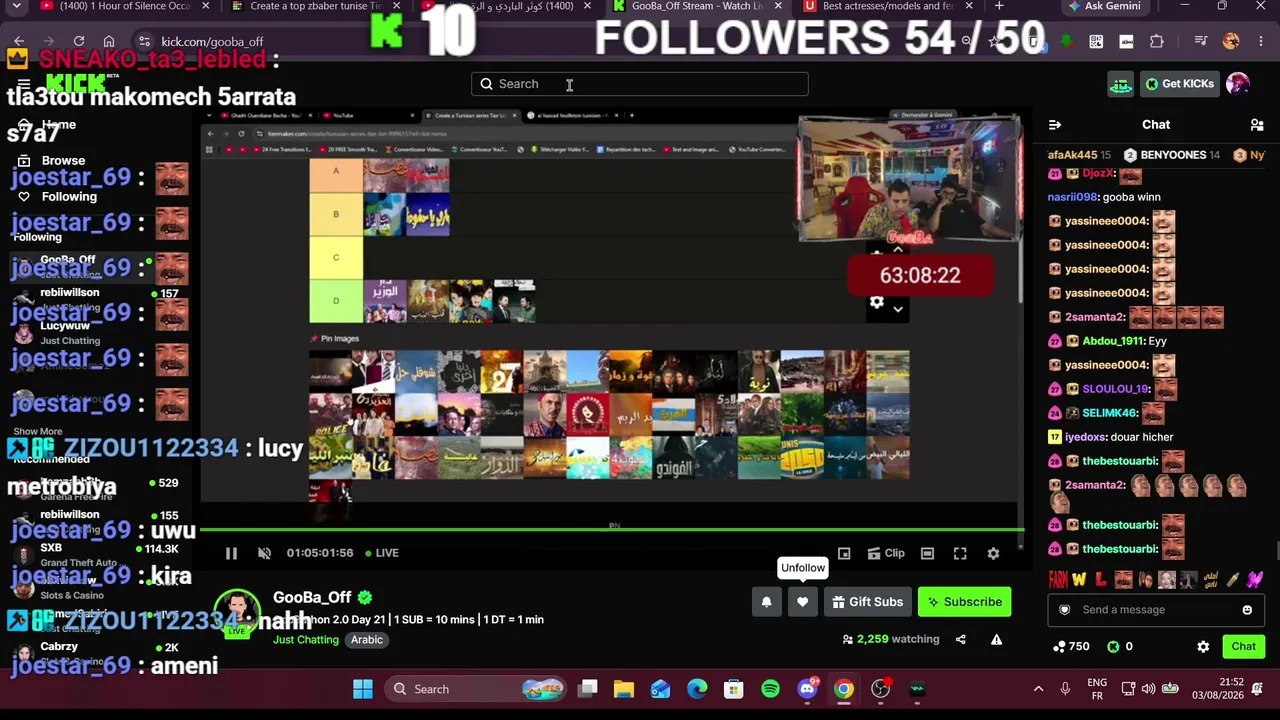Insert the FARM emote into chat

point(1058,579)
